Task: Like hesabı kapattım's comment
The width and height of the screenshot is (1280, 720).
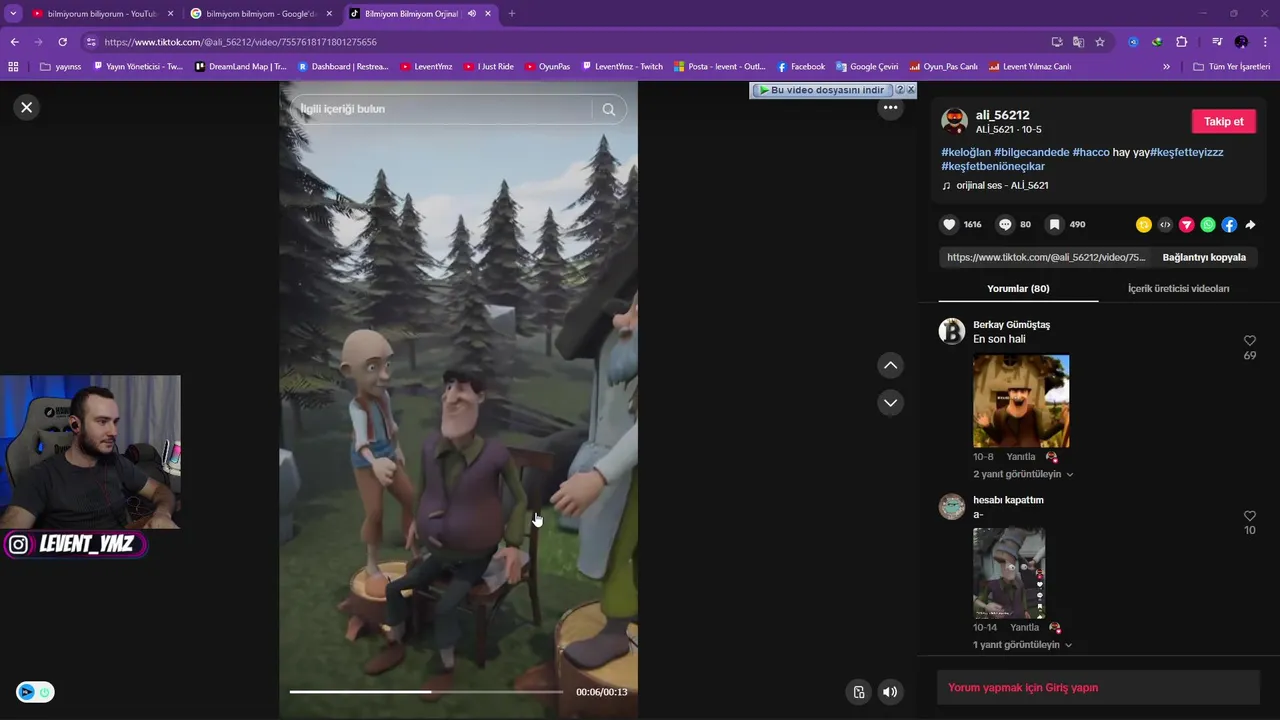Action: [1249, 516]
